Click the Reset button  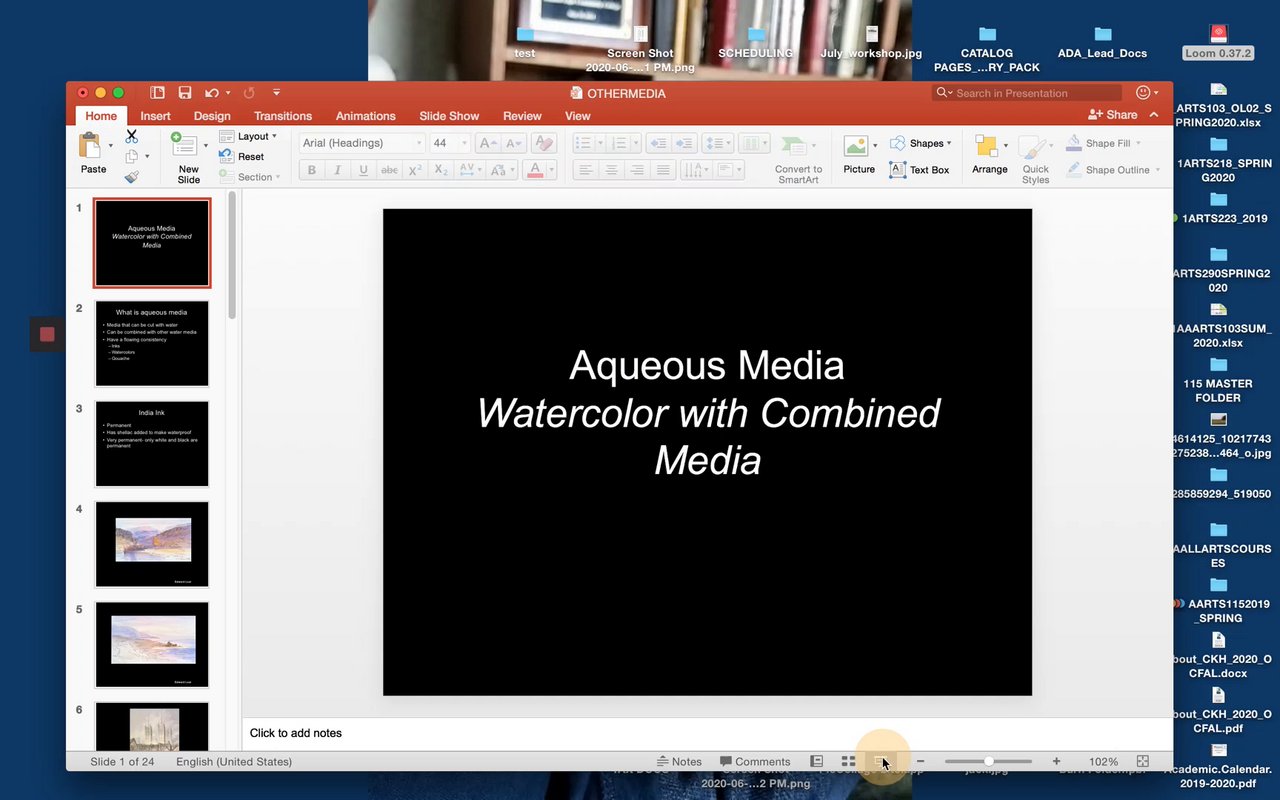[242, 156]
